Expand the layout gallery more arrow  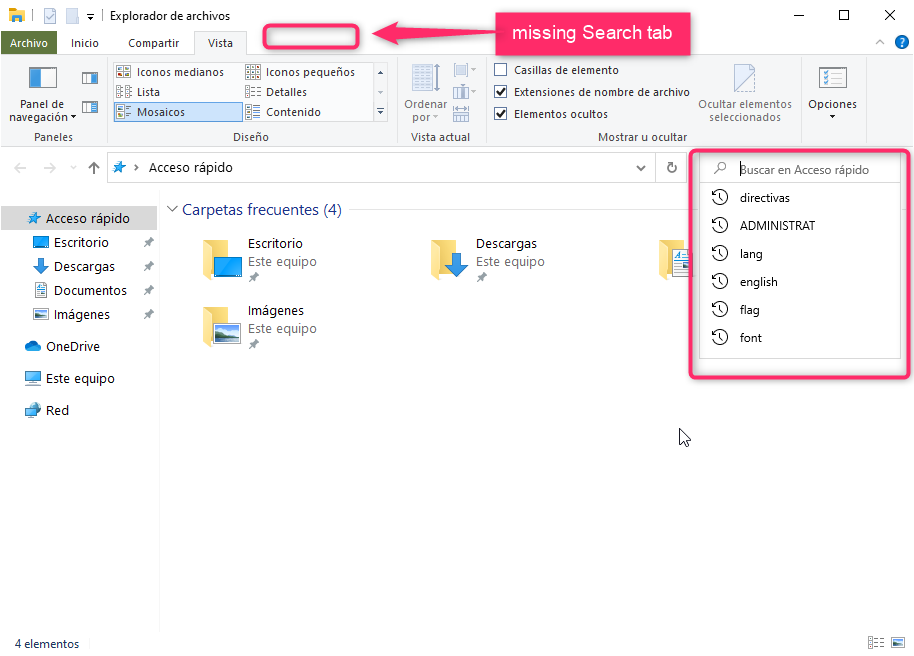pos(381,111)
